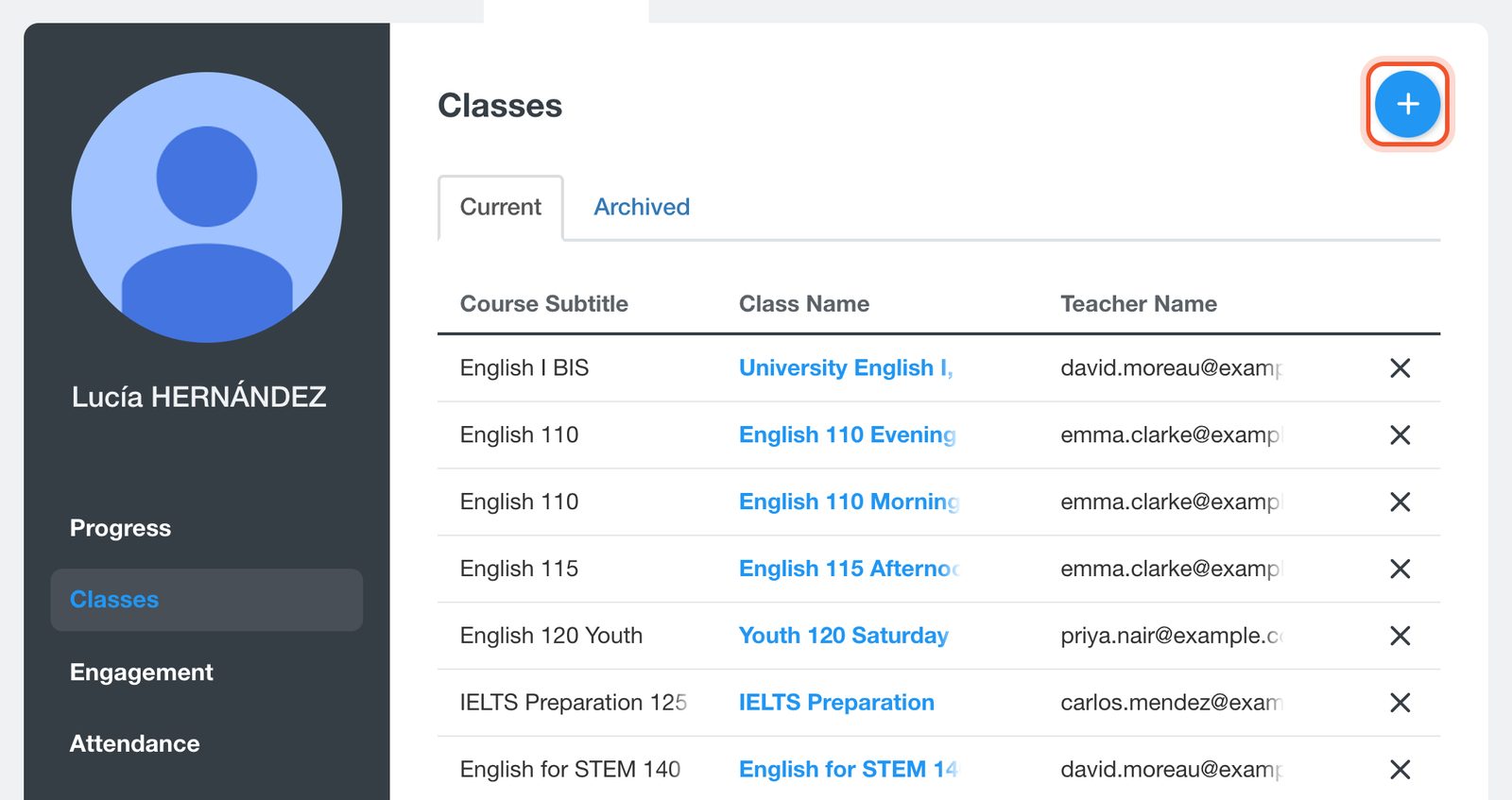Click the Lucía HERNÁNDEZ name in sidebar

[198, 396]
